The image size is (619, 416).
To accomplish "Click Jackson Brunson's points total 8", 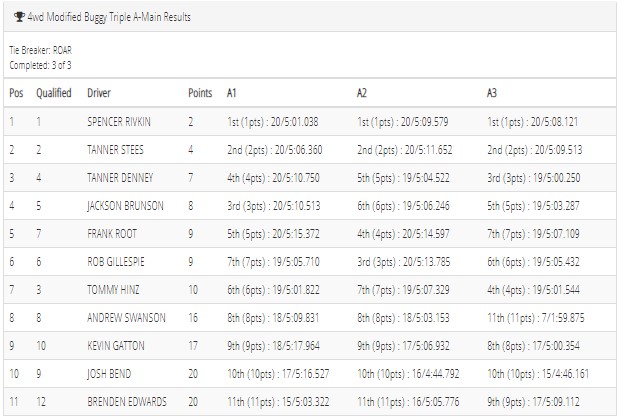I will point(191,206).
